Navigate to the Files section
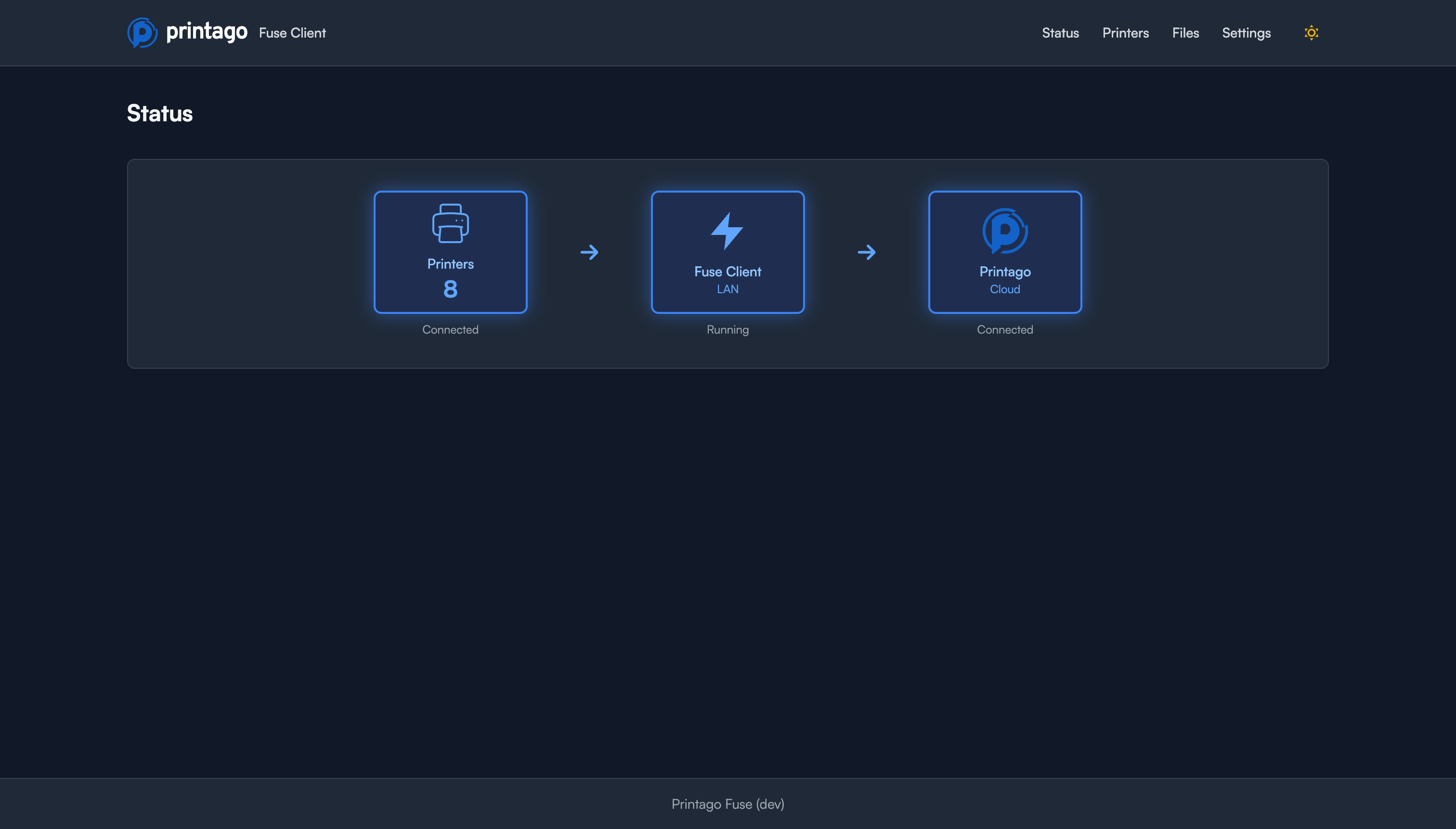The image size is (1456, 829). point(1185,33)
